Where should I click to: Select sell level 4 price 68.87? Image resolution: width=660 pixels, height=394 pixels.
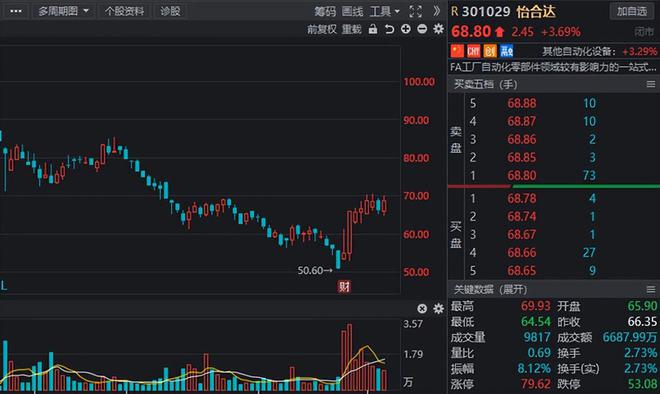tap(522, 121)
